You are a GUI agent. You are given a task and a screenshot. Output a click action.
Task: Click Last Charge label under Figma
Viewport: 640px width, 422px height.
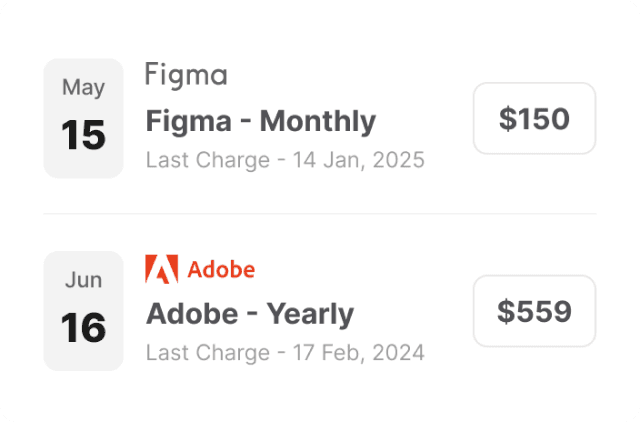tap(208, 160)
